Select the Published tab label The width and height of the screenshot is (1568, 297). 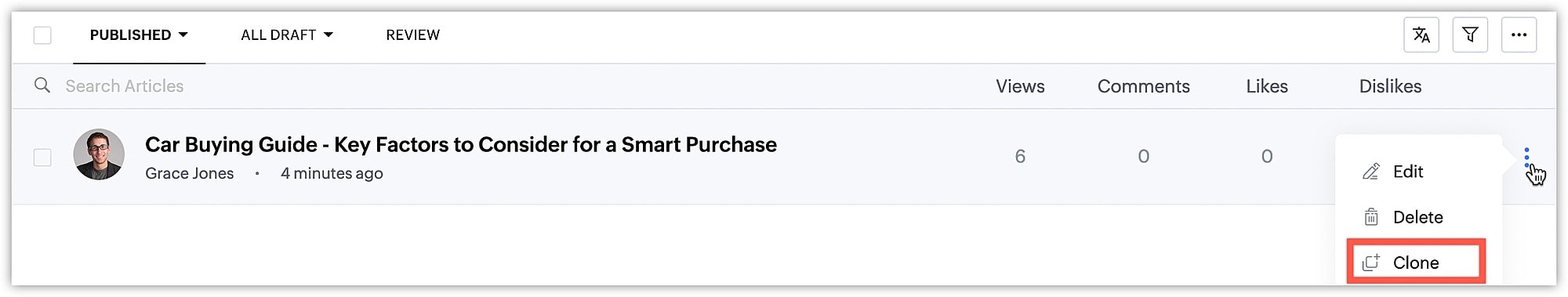pyautogui.click(x=130, y=35)
